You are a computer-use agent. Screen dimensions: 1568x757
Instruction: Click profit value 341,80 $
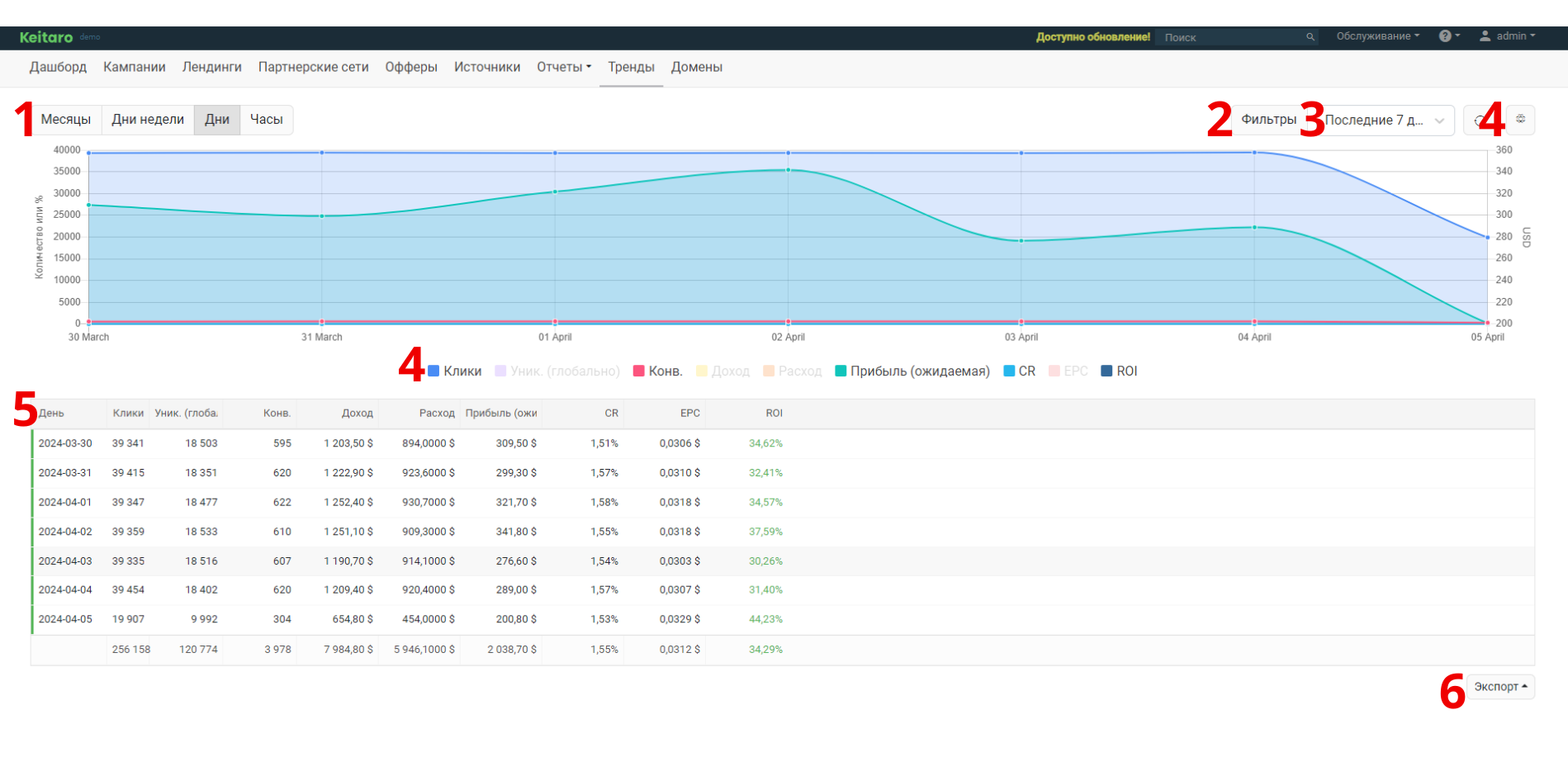(x=516, y=532)
